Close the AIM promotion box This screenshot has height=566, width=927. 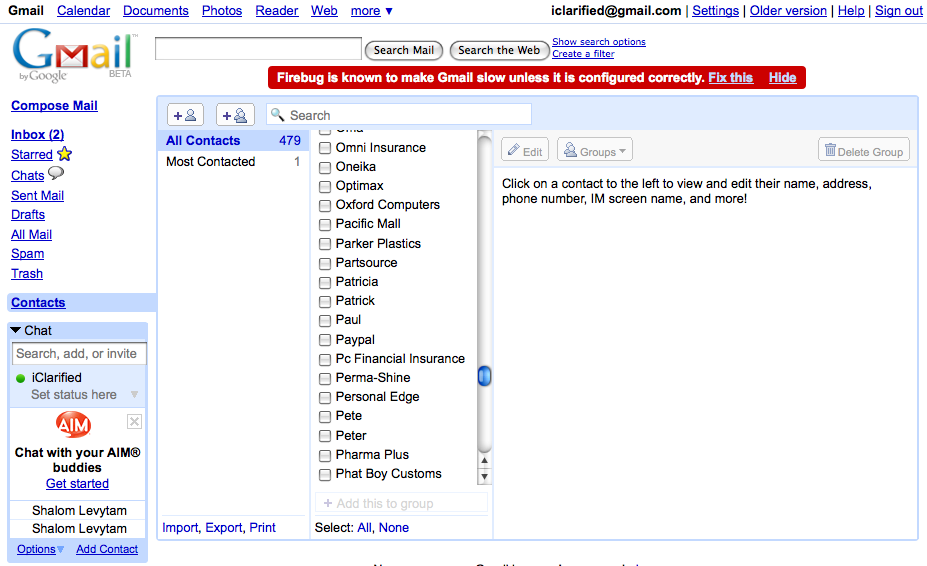click(134, 422)
